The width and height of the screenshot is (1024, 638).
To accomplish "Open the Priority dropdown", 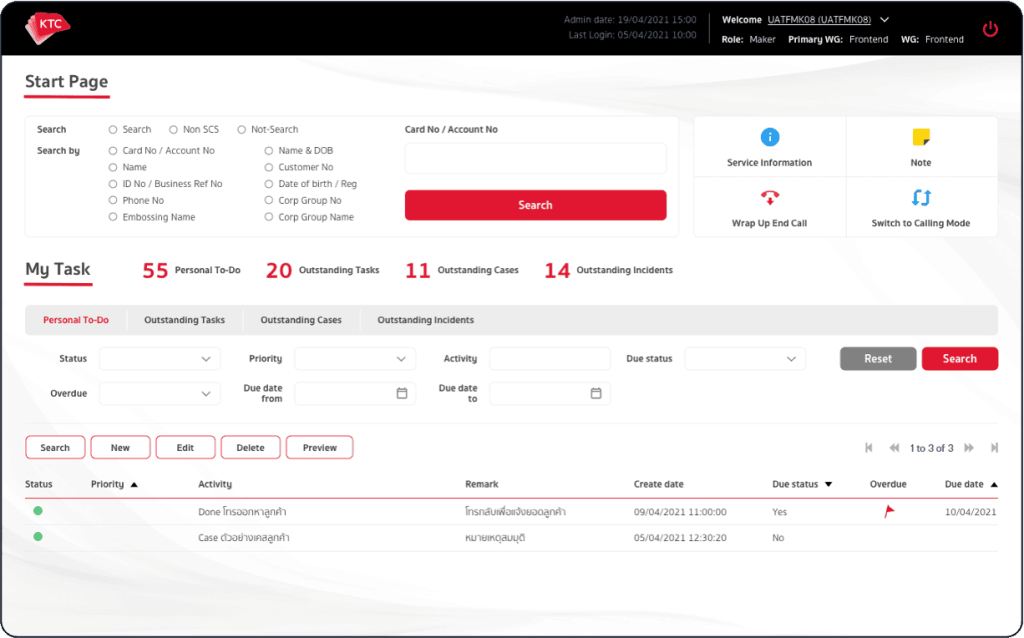I will [x=355, y=359].
